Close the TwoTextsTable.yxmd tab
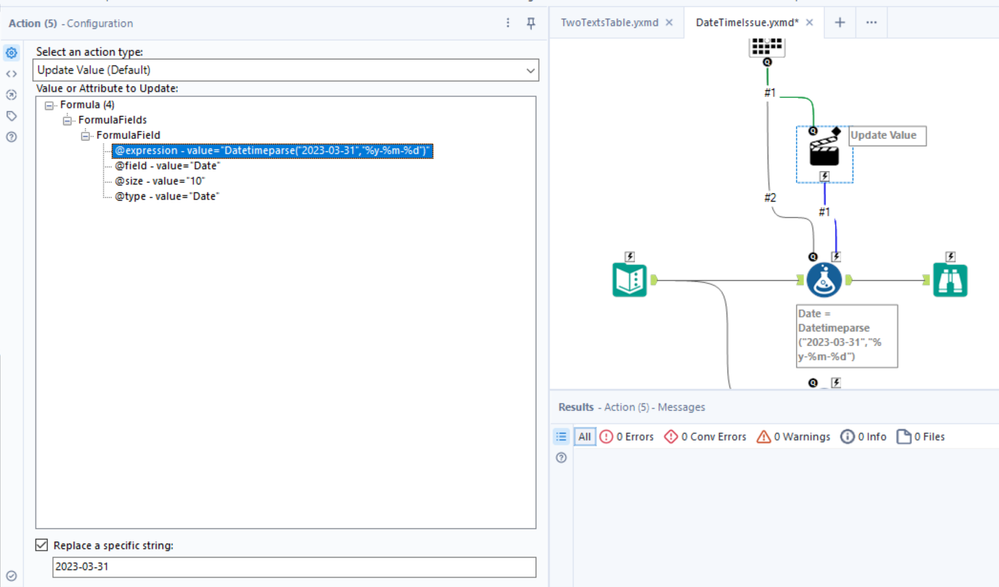999x587 pixels. click(x=669, y=22)
